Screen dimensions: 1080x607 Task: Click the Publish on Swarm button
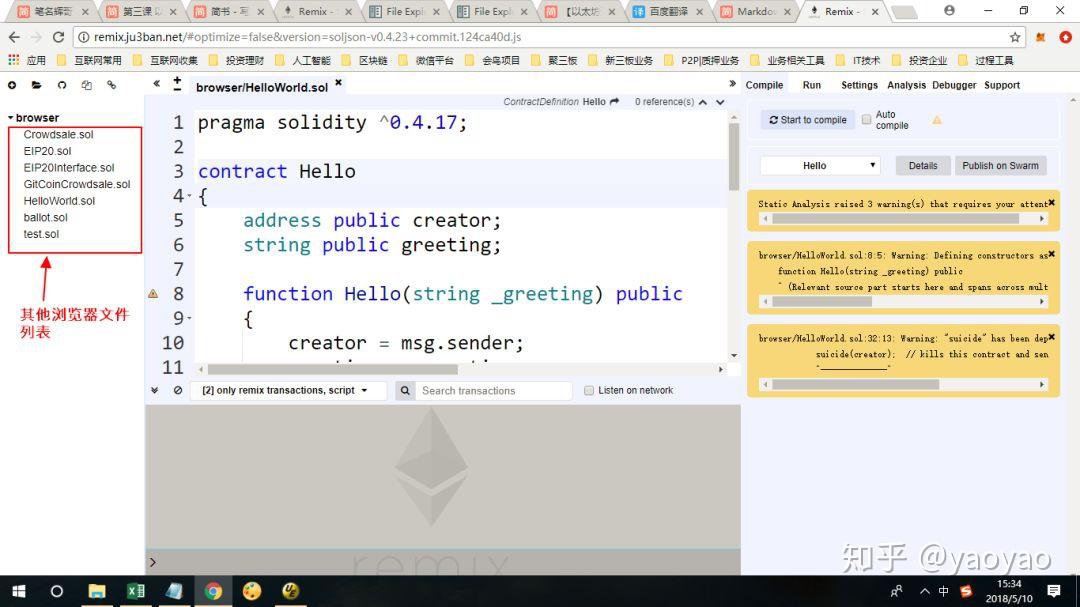point(1000,166)
